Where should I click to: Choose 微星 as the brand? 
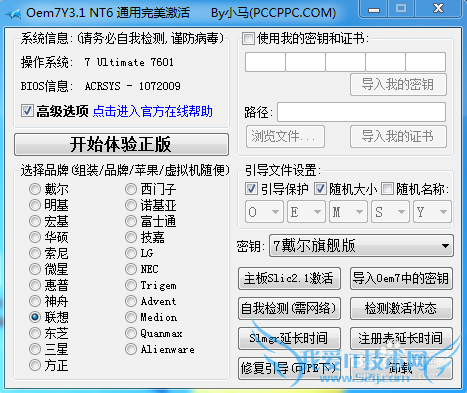(x=35, y=269)
